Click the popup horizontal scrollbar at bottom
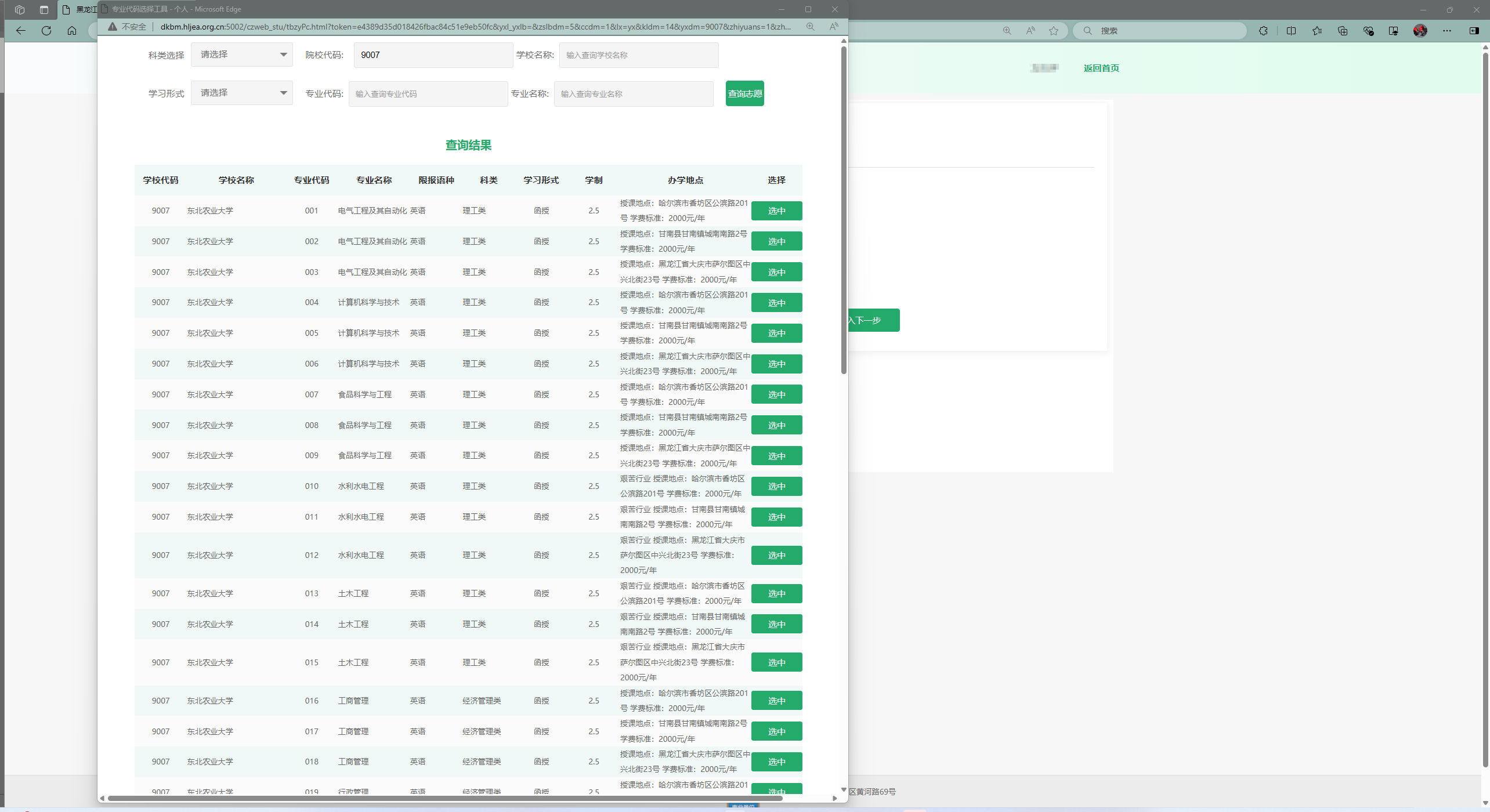Screen dimensions: 1490x812 tap(444, 799)
